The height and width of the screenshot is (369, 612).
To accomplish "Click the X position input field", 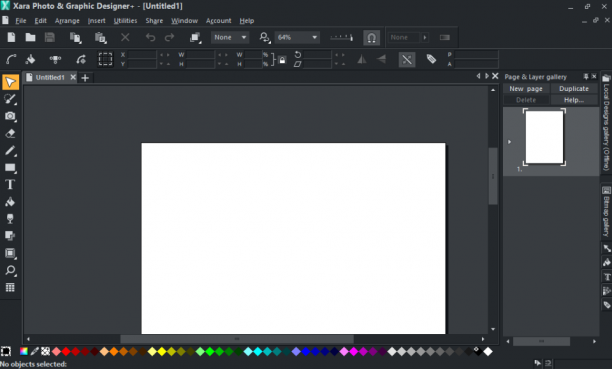I will (142, 55).
